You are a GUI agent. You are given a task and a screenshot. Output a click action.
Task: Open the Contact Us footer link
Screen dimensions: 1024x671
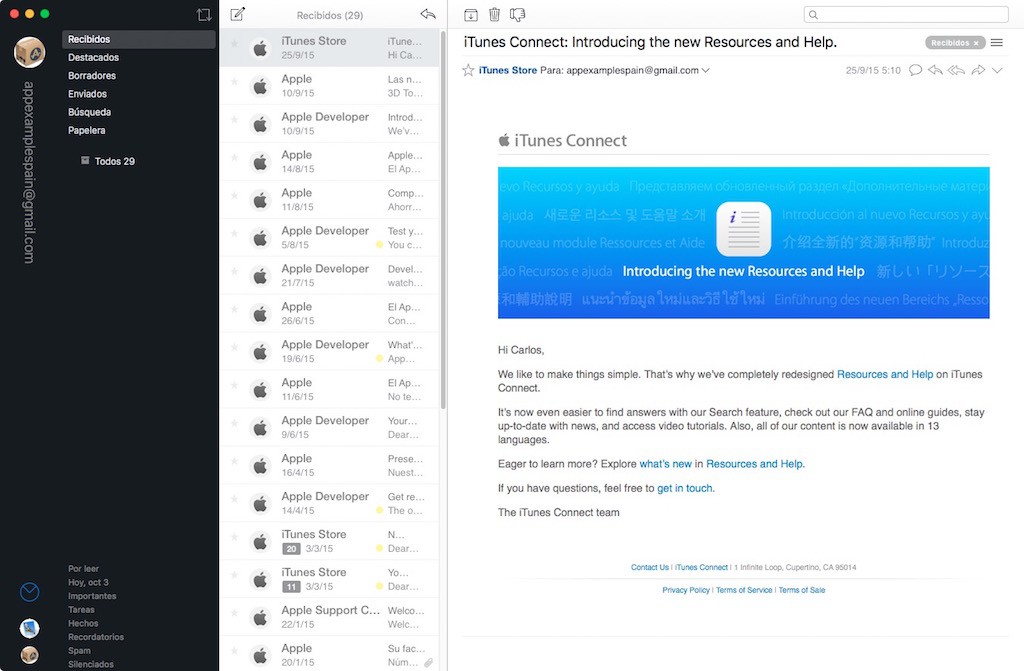pos(650,567)
